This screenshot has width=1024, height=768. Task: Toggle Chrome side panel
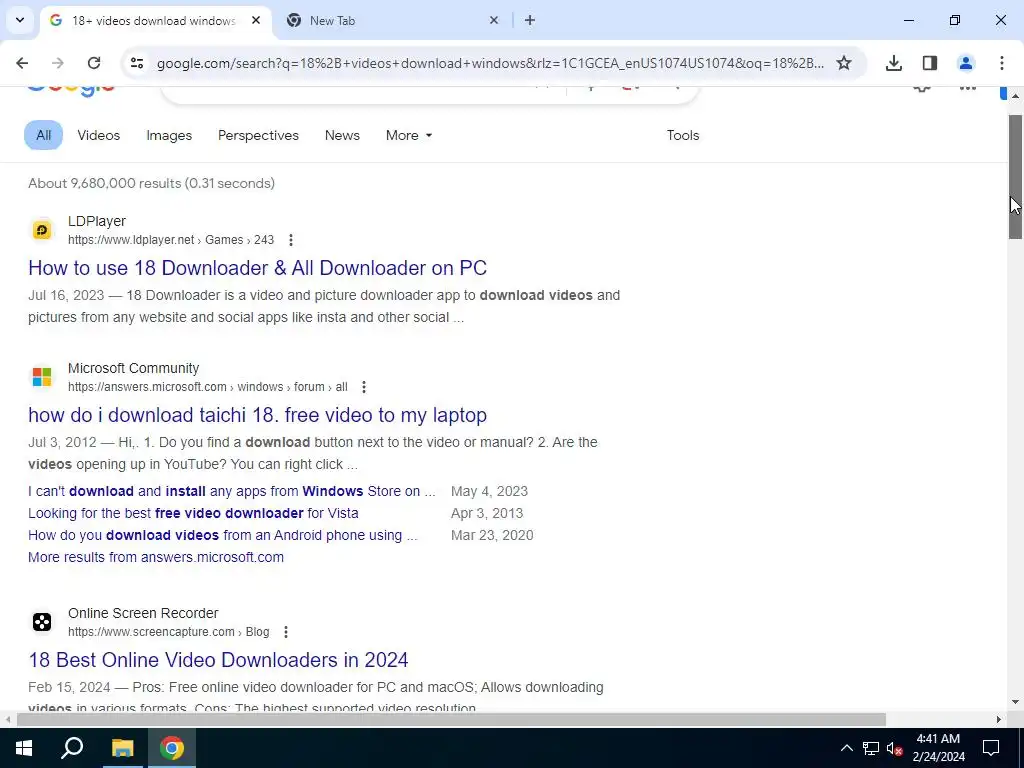click(x=930, y=63)
